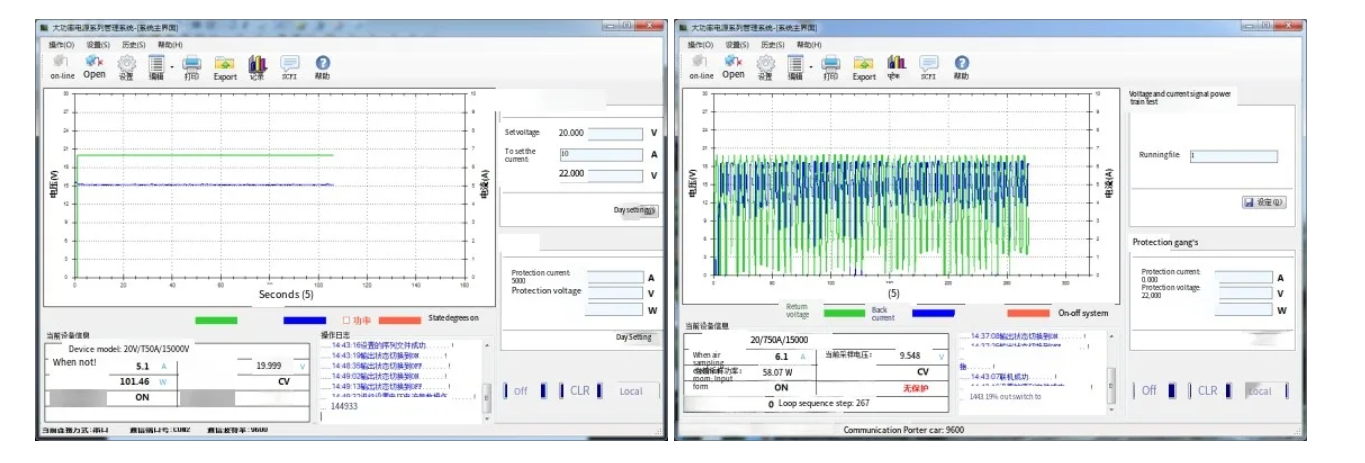The height and width of the screenshot is (463, 1365).
Task: Click the Open icon in left window
Action: pyautogui.click(x=94, y=64)
